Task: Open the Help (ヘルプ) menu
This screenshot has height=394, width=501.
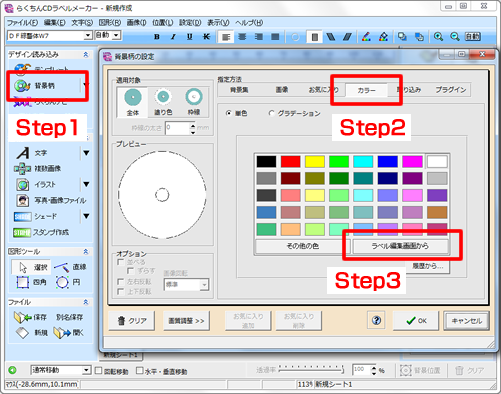Action: pyautogui.click(x=249, y=23)
